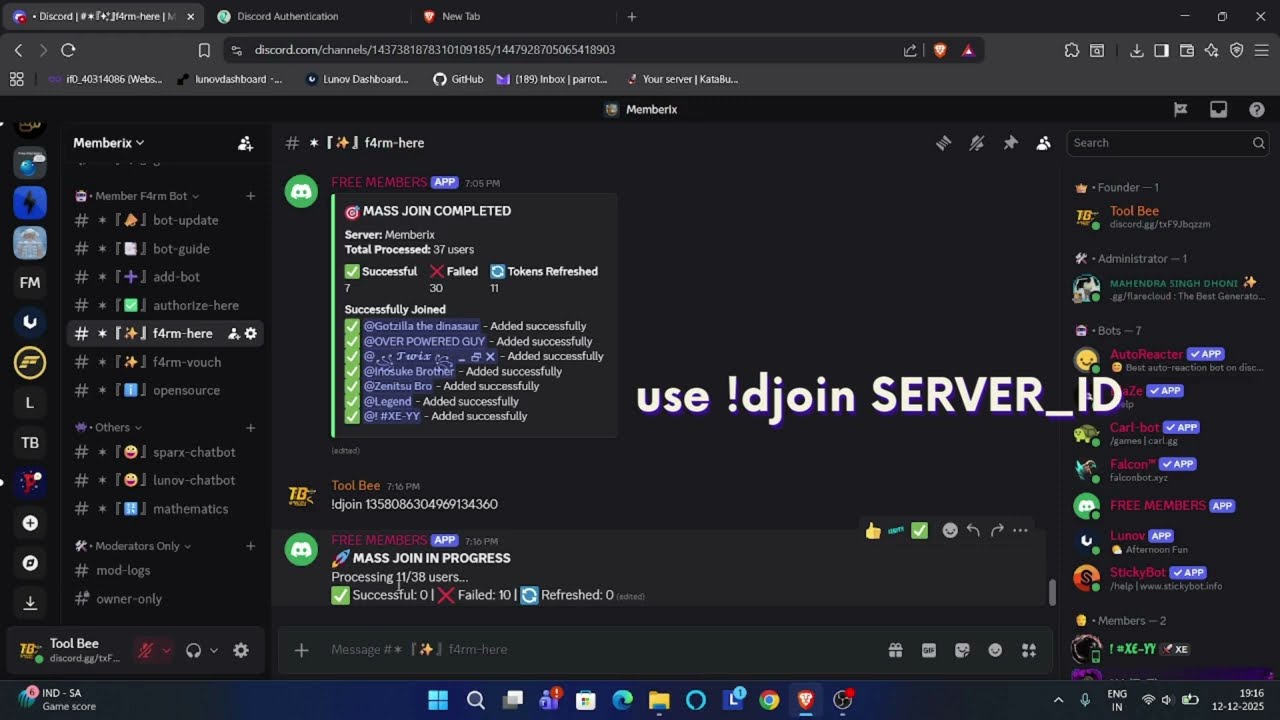Click the chat scrollbar thumb
The image size is (1280, 720).
[1051, 592]
